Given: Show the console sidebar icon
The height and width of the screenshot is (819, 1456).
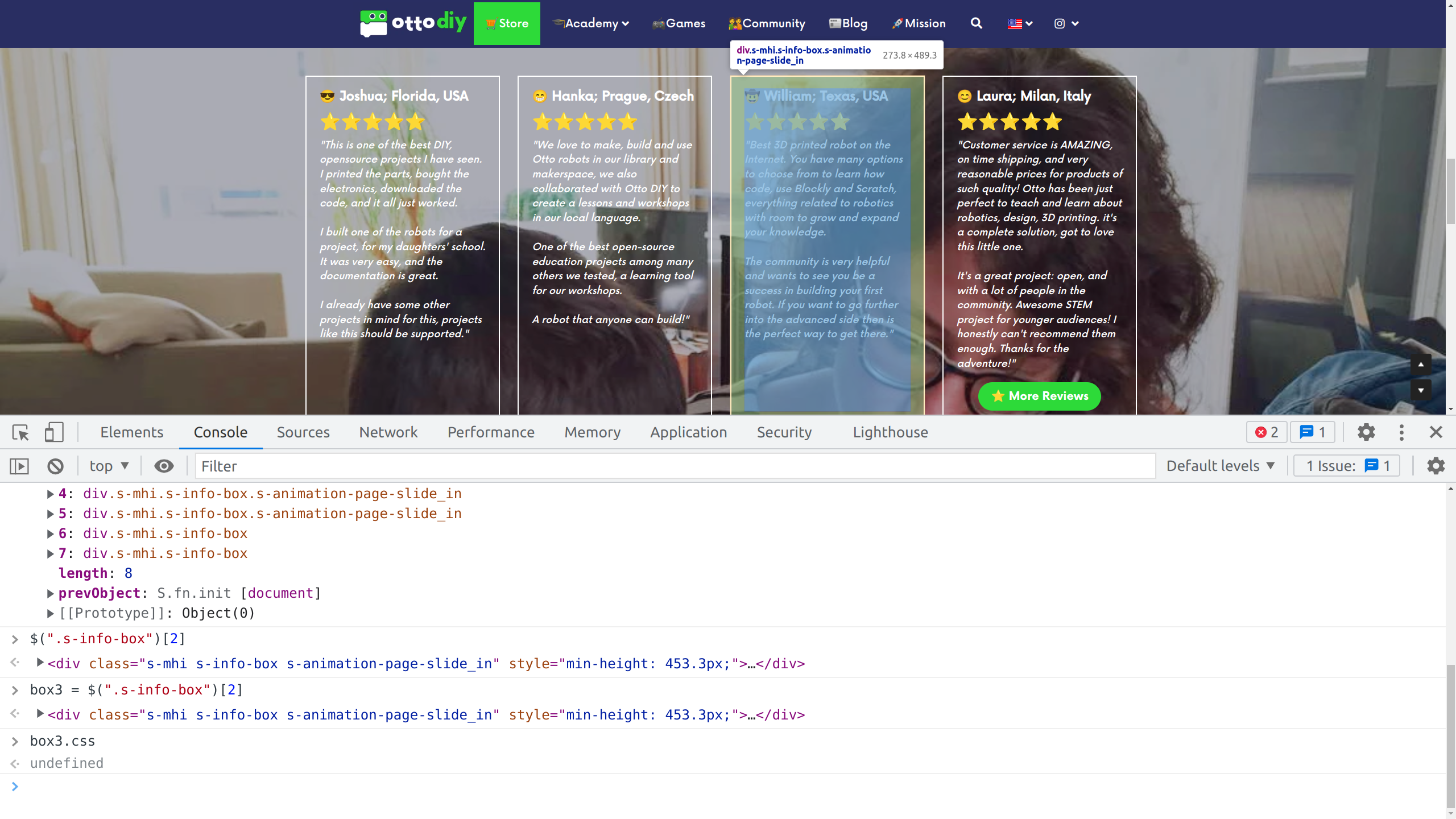Looking at the screenshot, I should click(x=19, y=466).
